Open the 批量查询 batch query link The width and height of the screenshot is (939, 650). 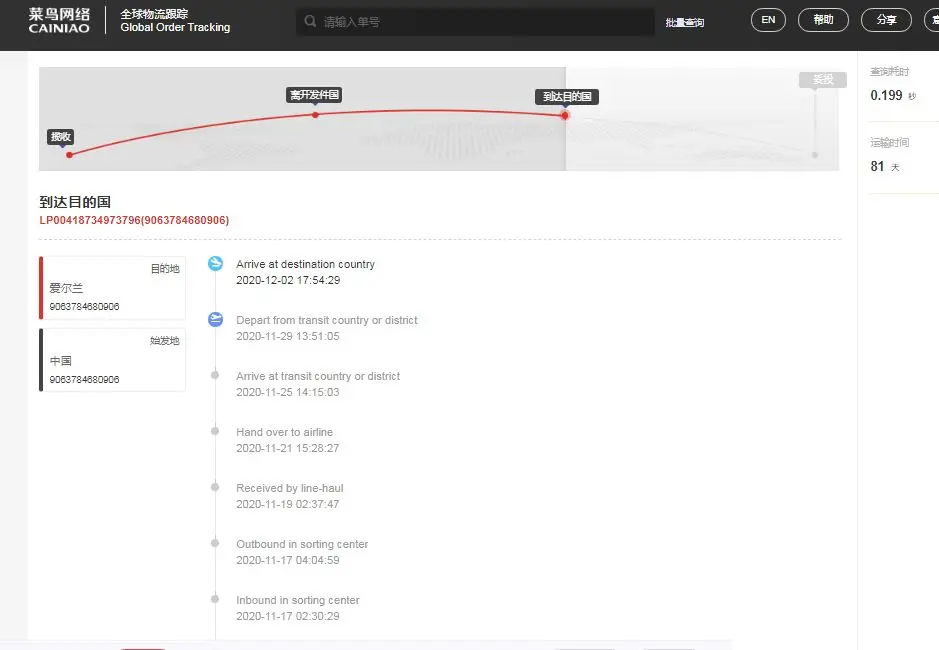click(x=685, y=22)
